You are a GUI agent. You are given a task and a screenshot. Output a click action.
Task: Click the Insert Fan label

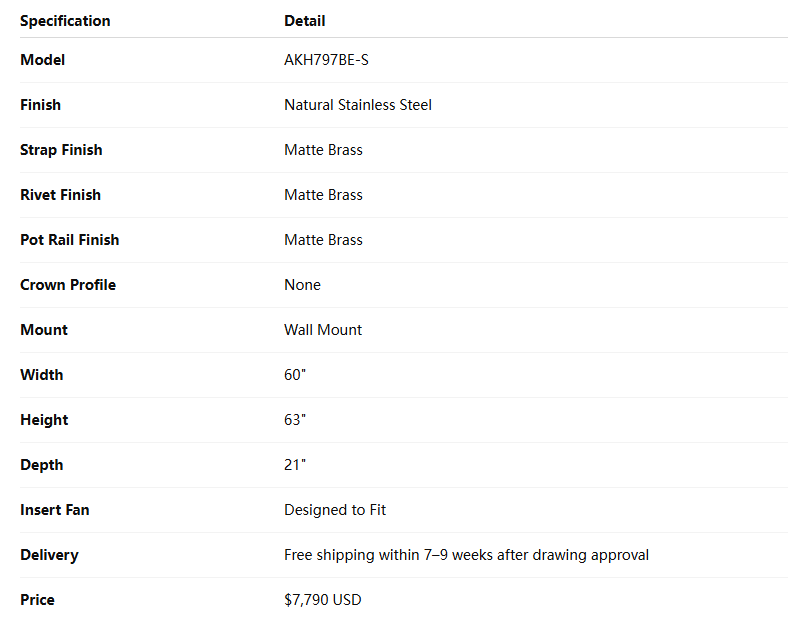click(54, 510)
